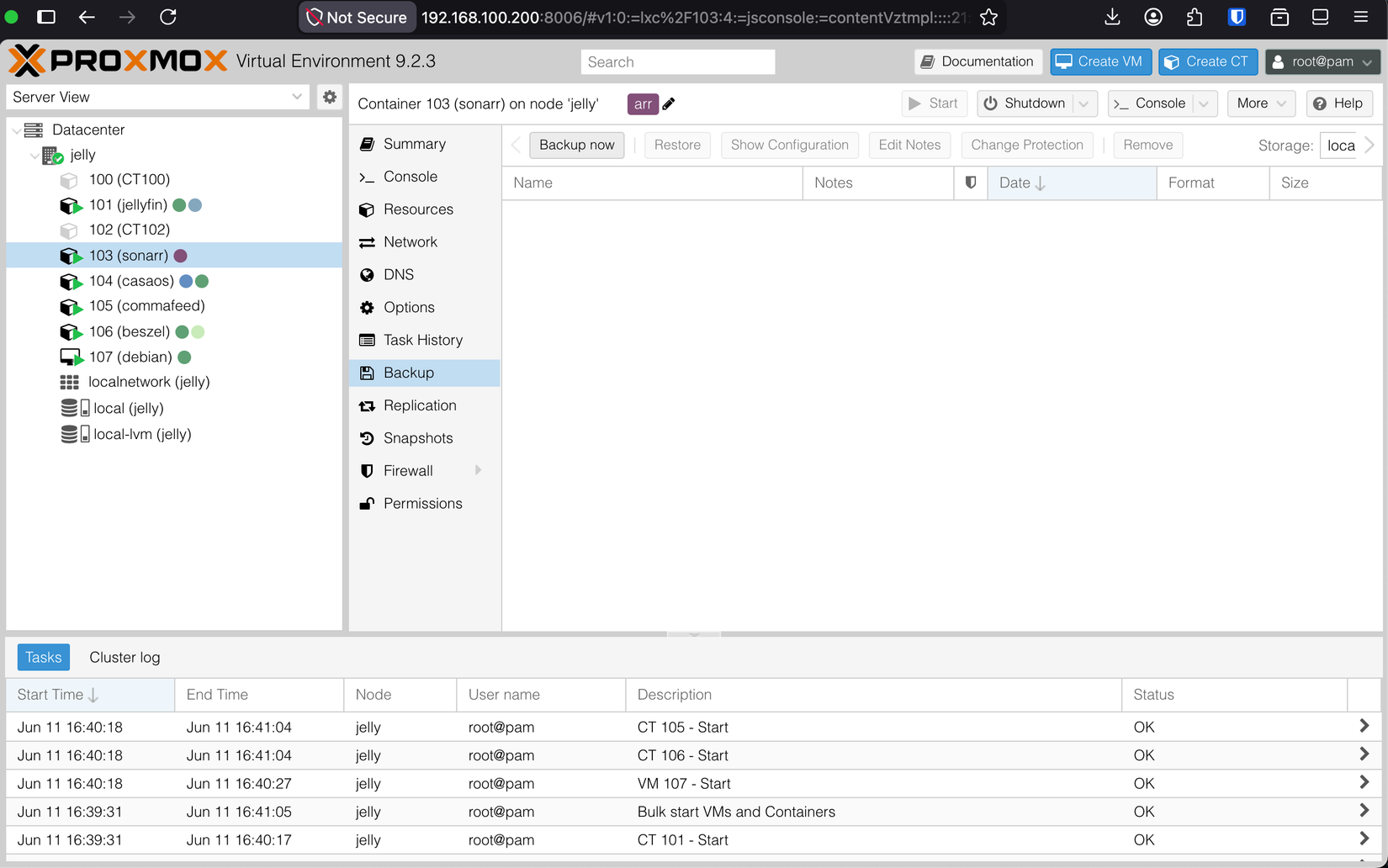The image size is (1388, 868).
Task: Reload the browser page
Action: 168,17
